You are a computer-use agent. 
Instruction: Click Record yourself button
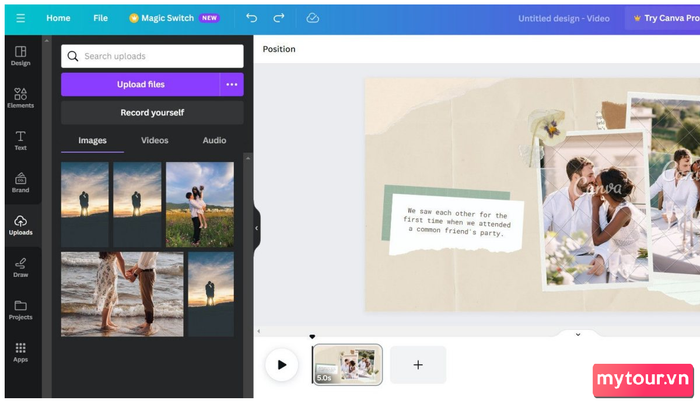[x=152, y=113]
